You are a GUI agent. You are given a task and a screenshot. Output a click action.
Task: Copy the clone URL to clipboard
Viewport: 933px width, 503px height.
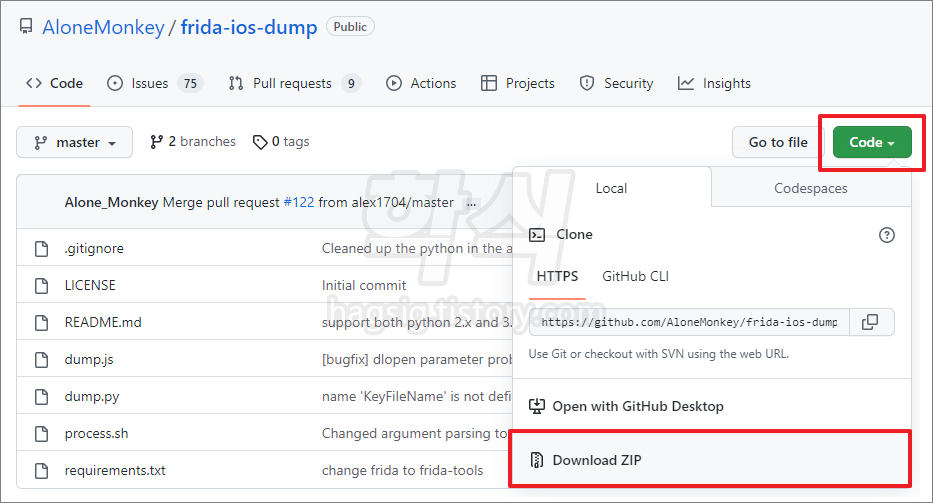[x=871, y=322]
